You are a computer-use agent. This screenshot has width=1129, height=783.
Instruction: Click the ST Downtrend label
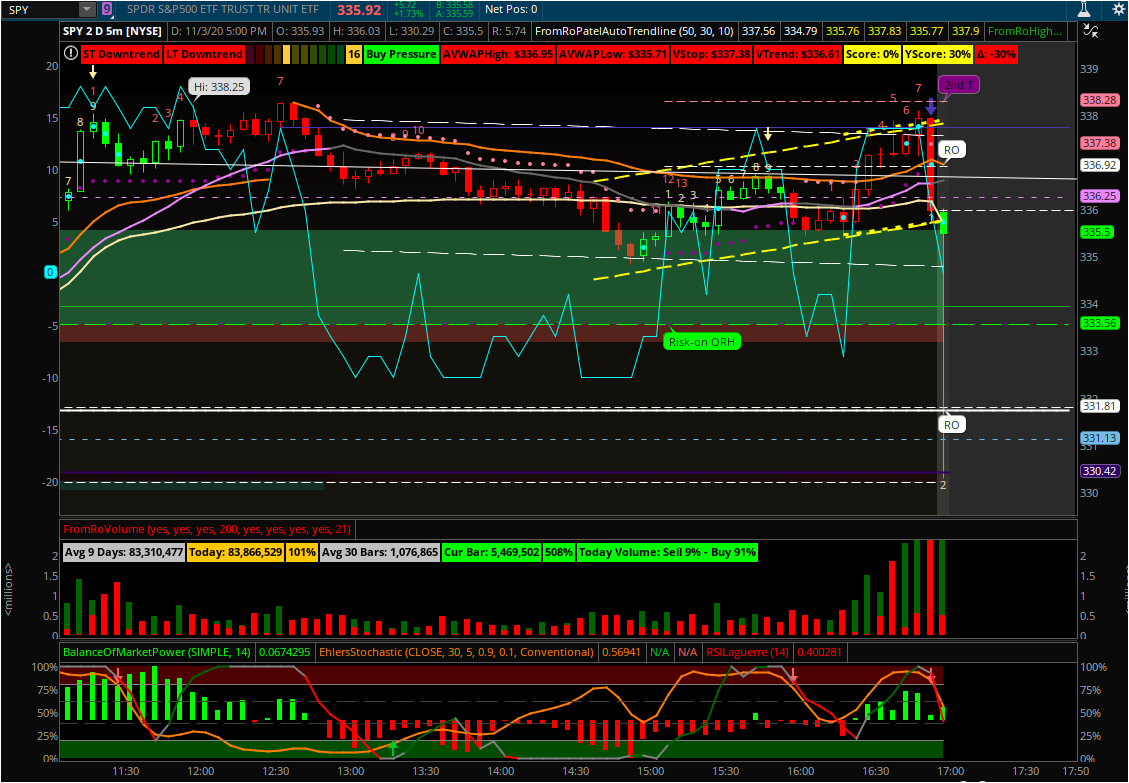121,54
